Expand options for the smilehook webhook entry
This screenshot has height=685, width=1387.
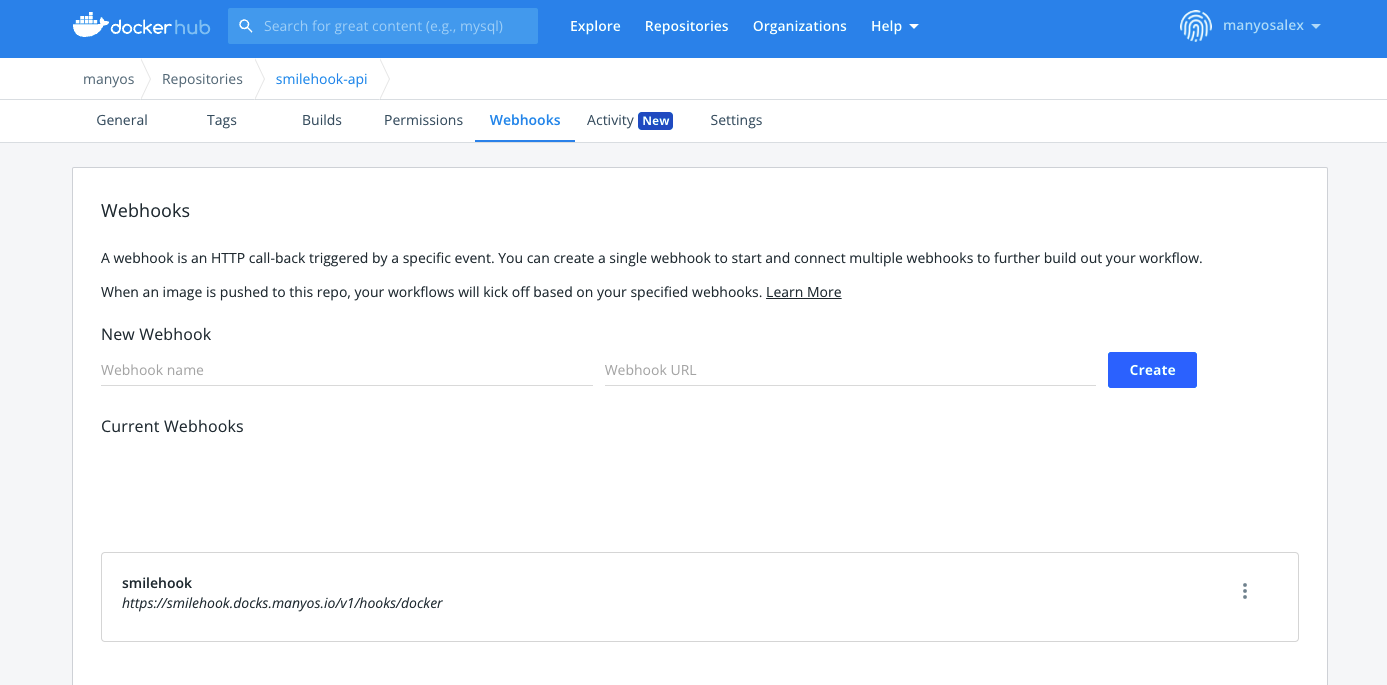tap(1245, 591)
